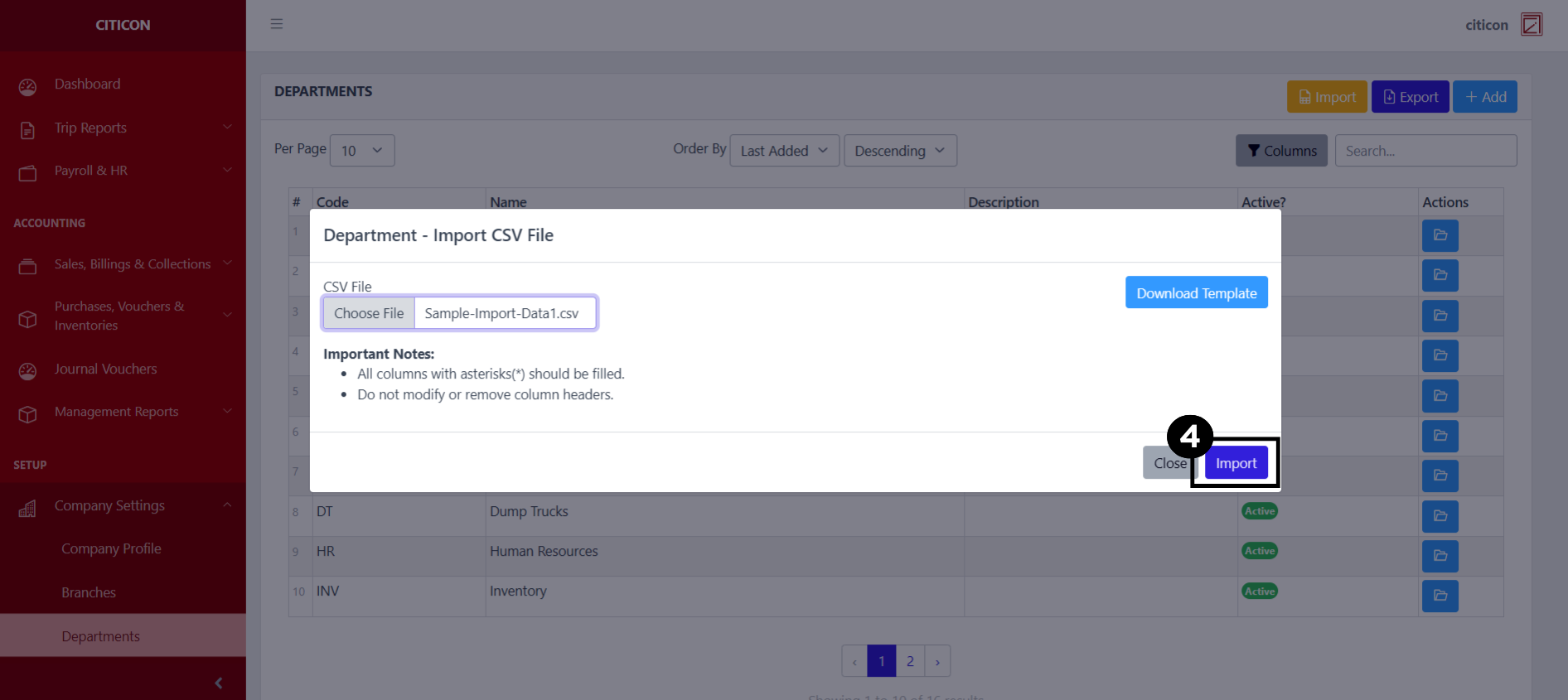The image size is (1568, 700).
Task: Open the Last Added order dropdown
Action: click(x=784, y=151)
